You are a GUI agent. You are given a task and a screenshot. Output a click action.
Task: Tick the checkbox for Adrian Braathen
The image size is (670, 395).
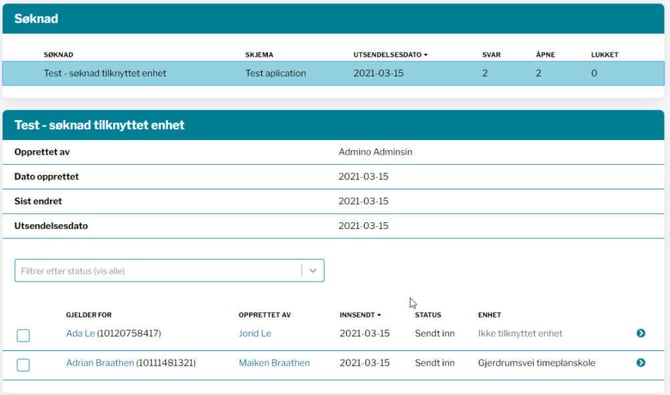coord(23,365)
